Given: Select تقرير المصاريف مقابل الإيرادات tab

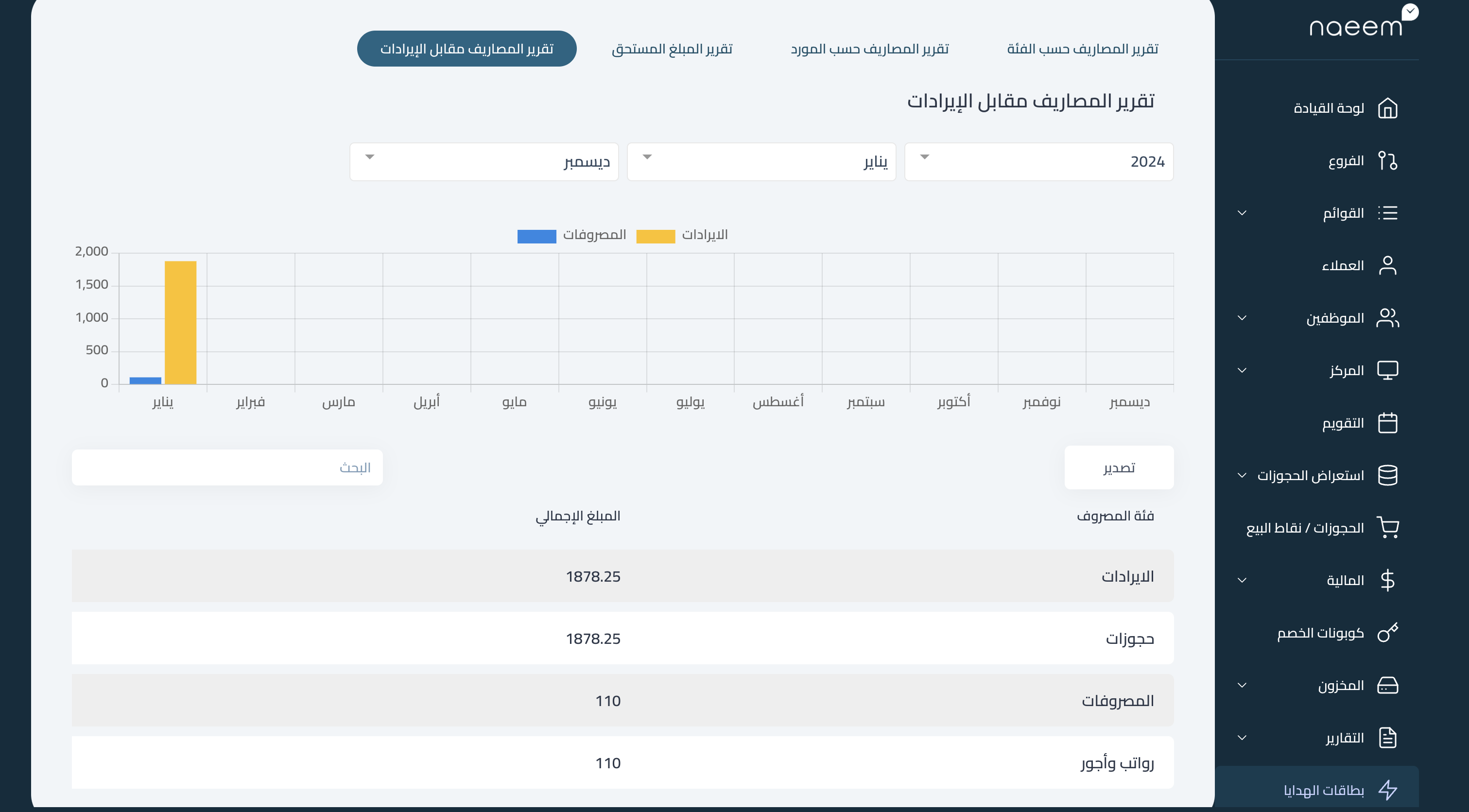Looking at the screenshot, I should click(467, 49).
